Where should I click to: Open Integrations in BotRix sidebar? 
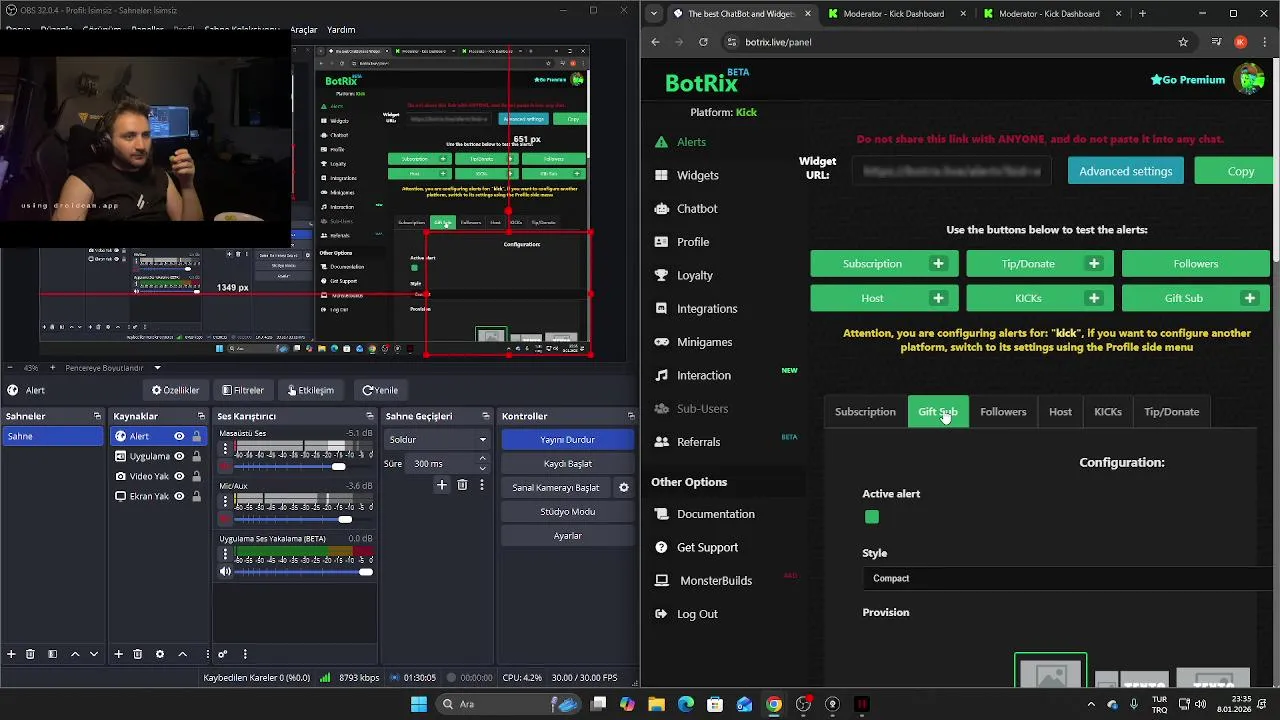click(707, 309)
